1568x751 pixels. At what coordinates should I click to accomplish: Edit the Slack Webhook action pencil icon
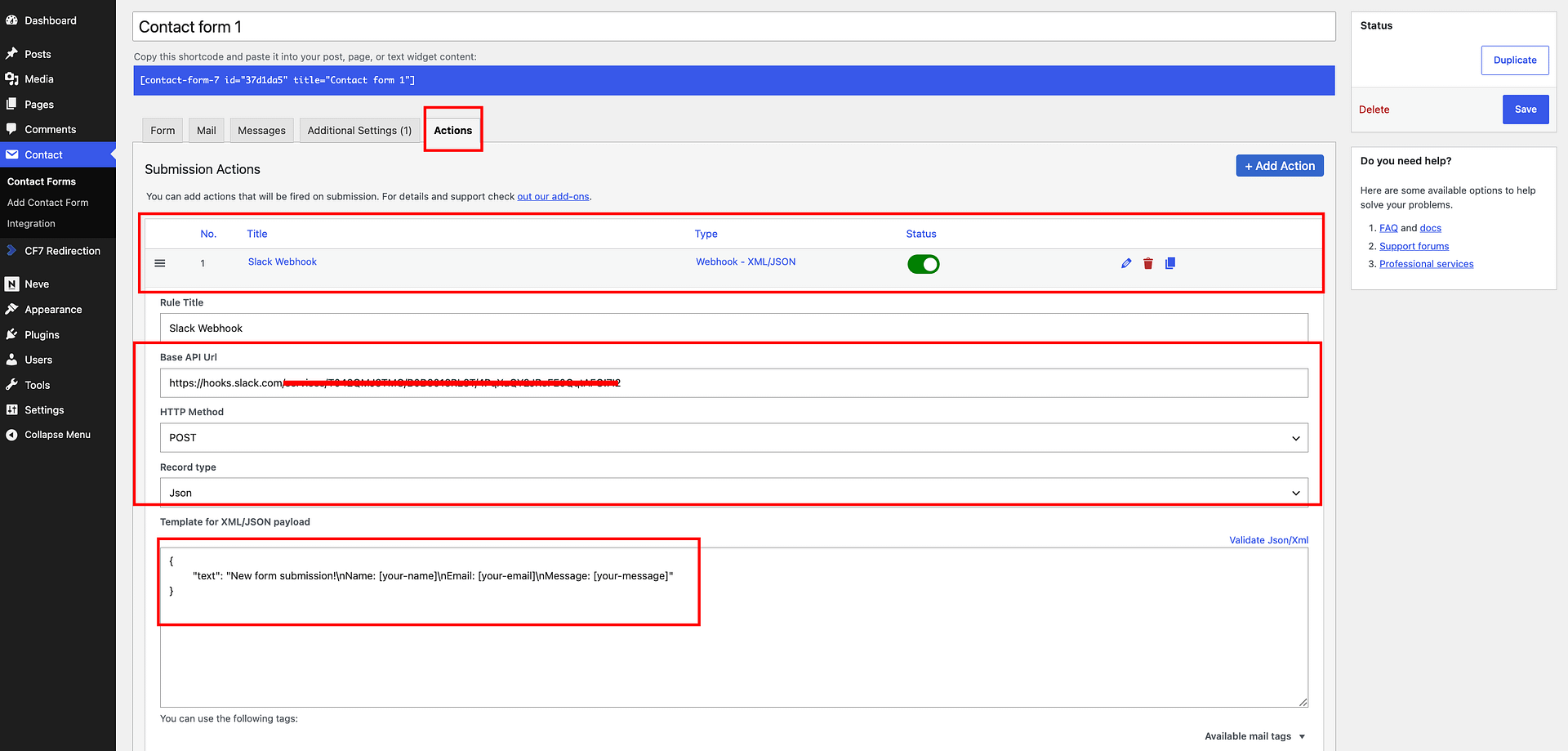point(1126,263)
